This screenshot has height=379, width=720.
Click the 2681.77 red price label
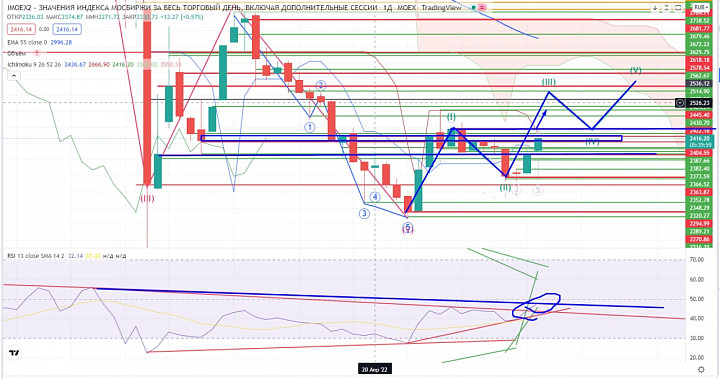[x=699, y=28]
